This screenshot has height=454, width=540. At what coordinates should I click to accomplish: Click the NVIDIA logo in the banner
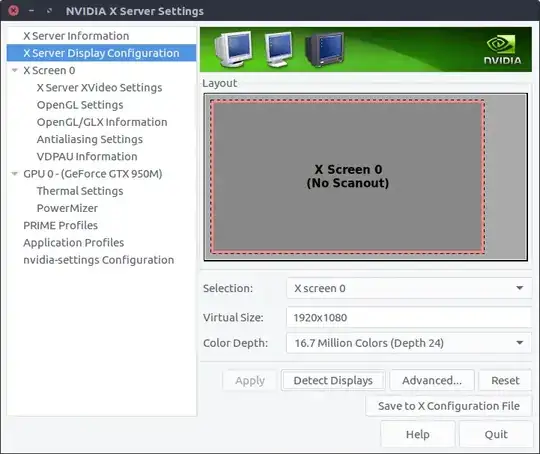point(502,50)
